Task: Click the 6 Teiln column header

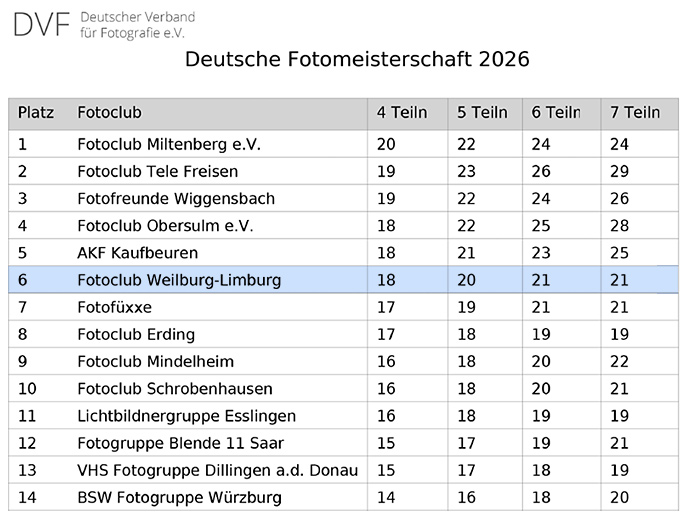Action: (556, 112)
